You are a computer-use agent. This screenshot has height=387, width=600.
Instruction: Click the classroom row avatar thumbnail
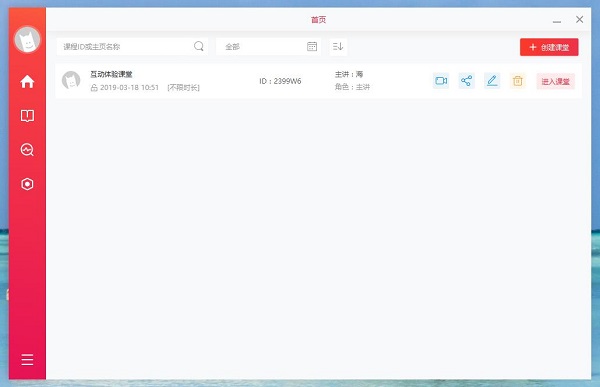point(71,80)
